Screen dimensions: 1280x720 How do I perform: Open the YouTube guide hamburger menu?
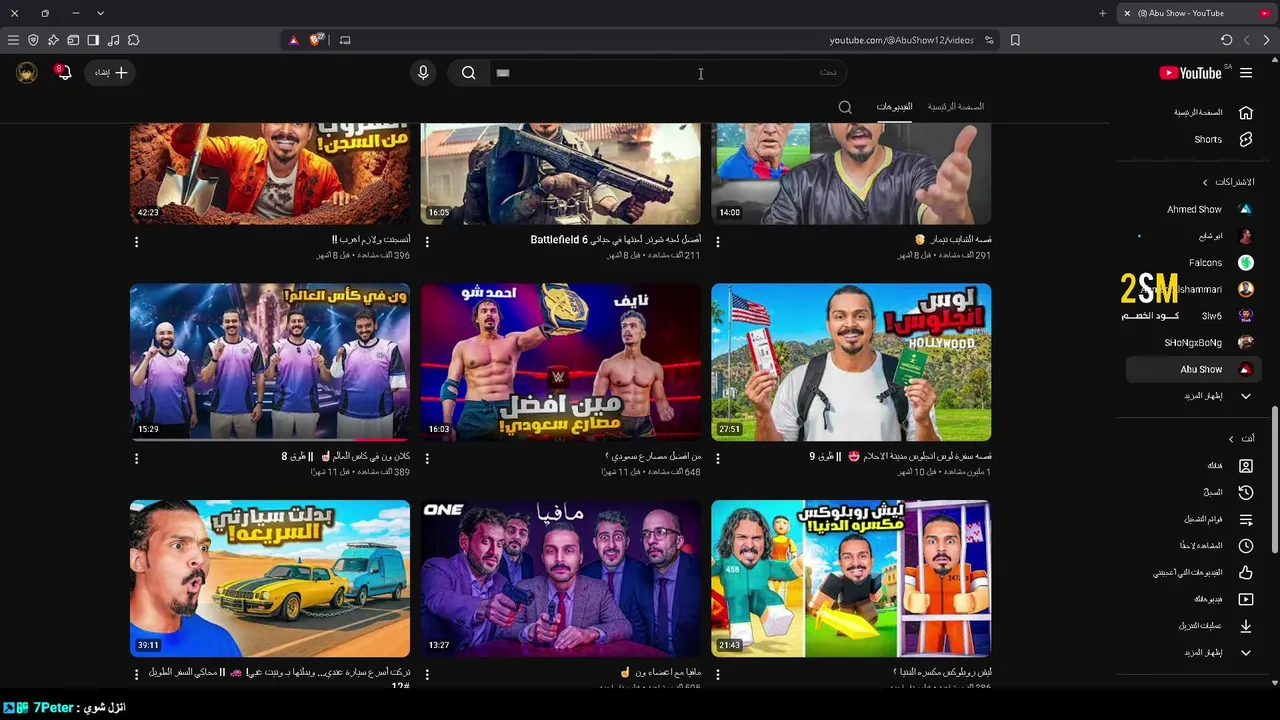[1246, 73]
